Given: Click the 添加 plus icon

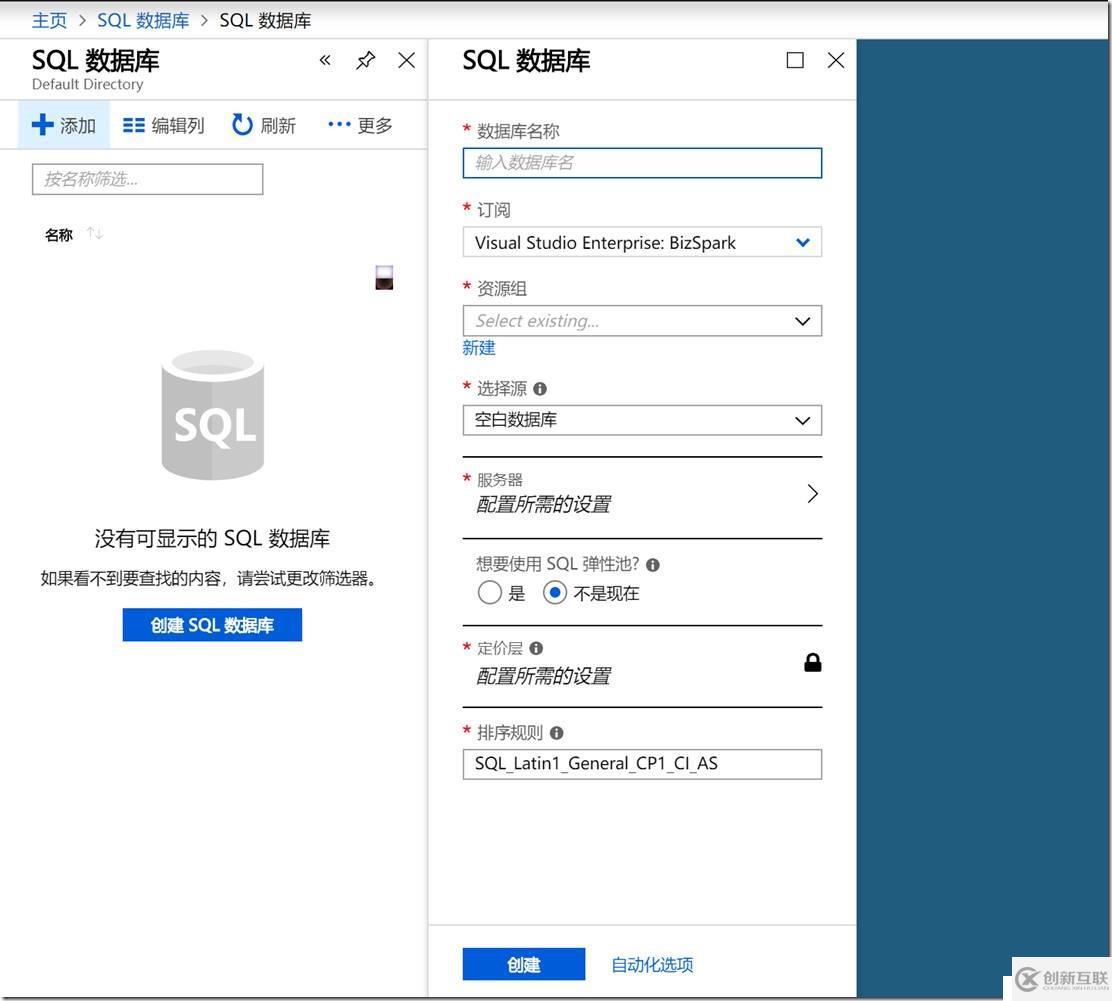Looking at the screenshot, I should (x=42, y=124).
